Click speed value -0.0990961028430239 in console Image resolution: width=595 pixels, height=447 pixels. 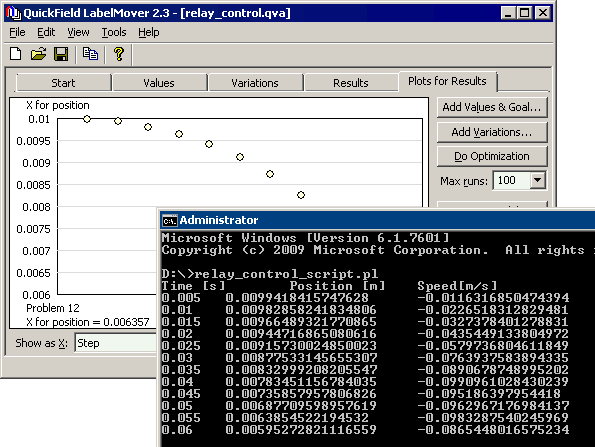point(493,382)
